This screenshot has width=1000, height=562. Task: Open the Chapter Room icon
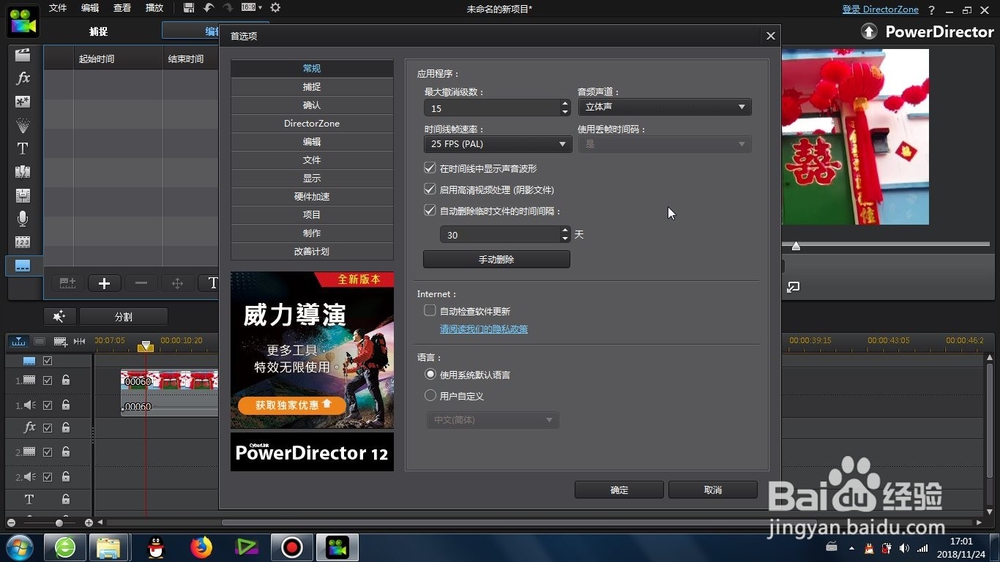pos(22,242)
